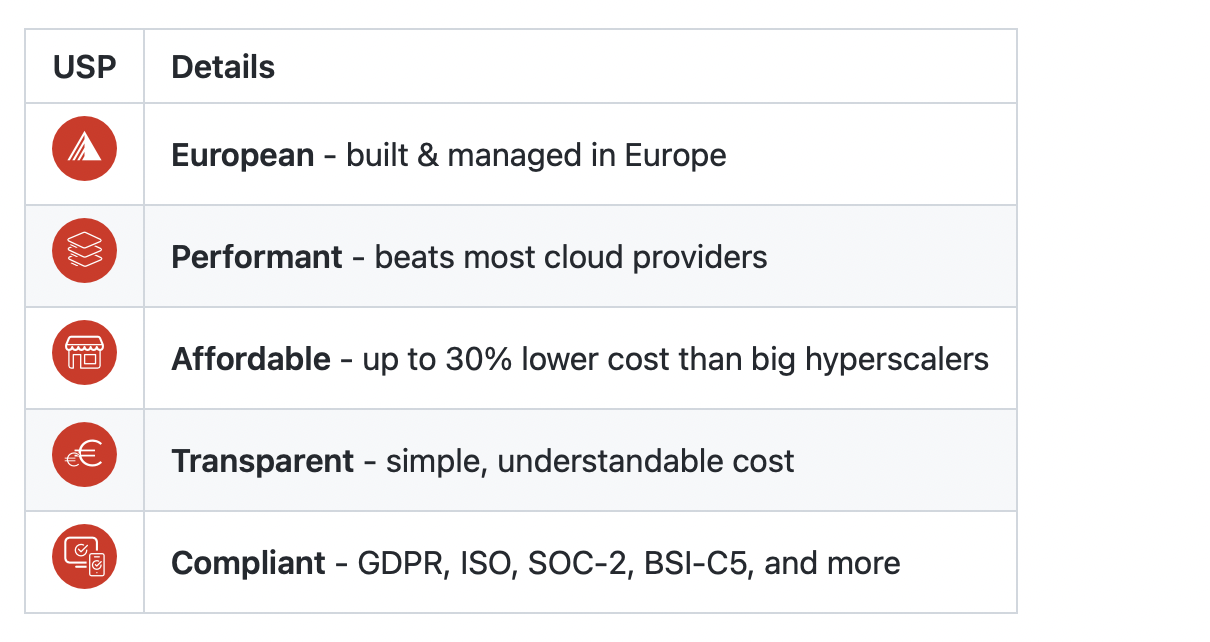The height and width of the screenshot is (642, 1210).
Task: Click the text simple, understandable cost
Action: tap(590, 462)
